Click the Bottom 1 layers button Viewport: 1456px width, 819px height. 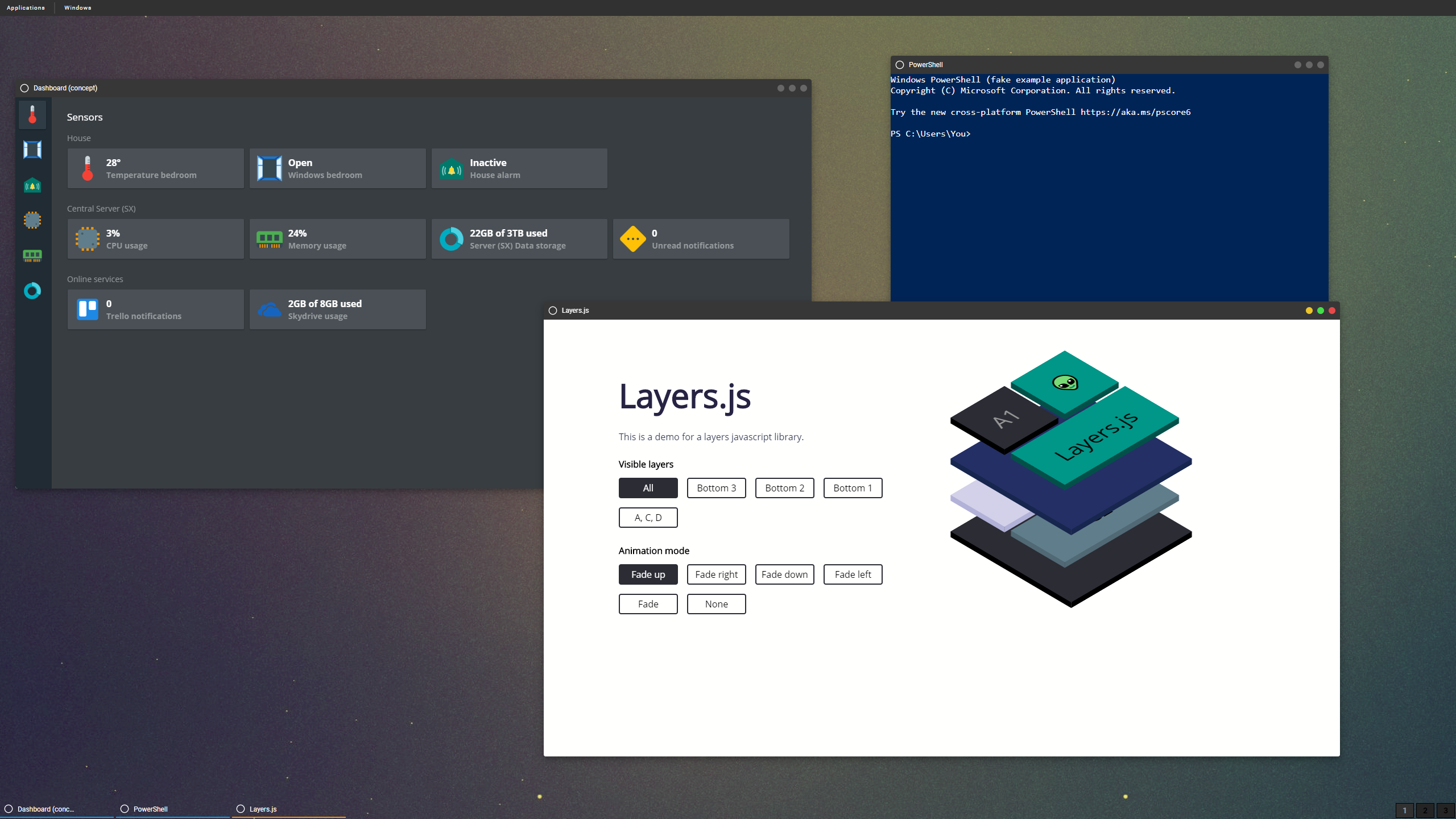click(x=853, y=488)
